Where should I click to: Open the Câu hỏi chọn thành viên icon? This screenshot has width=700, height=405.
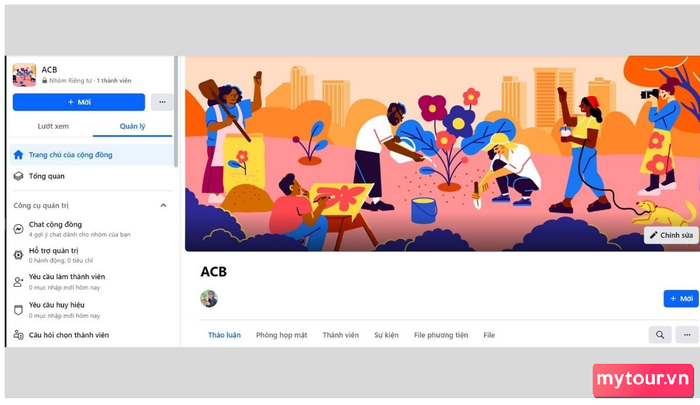coord(18,334)
